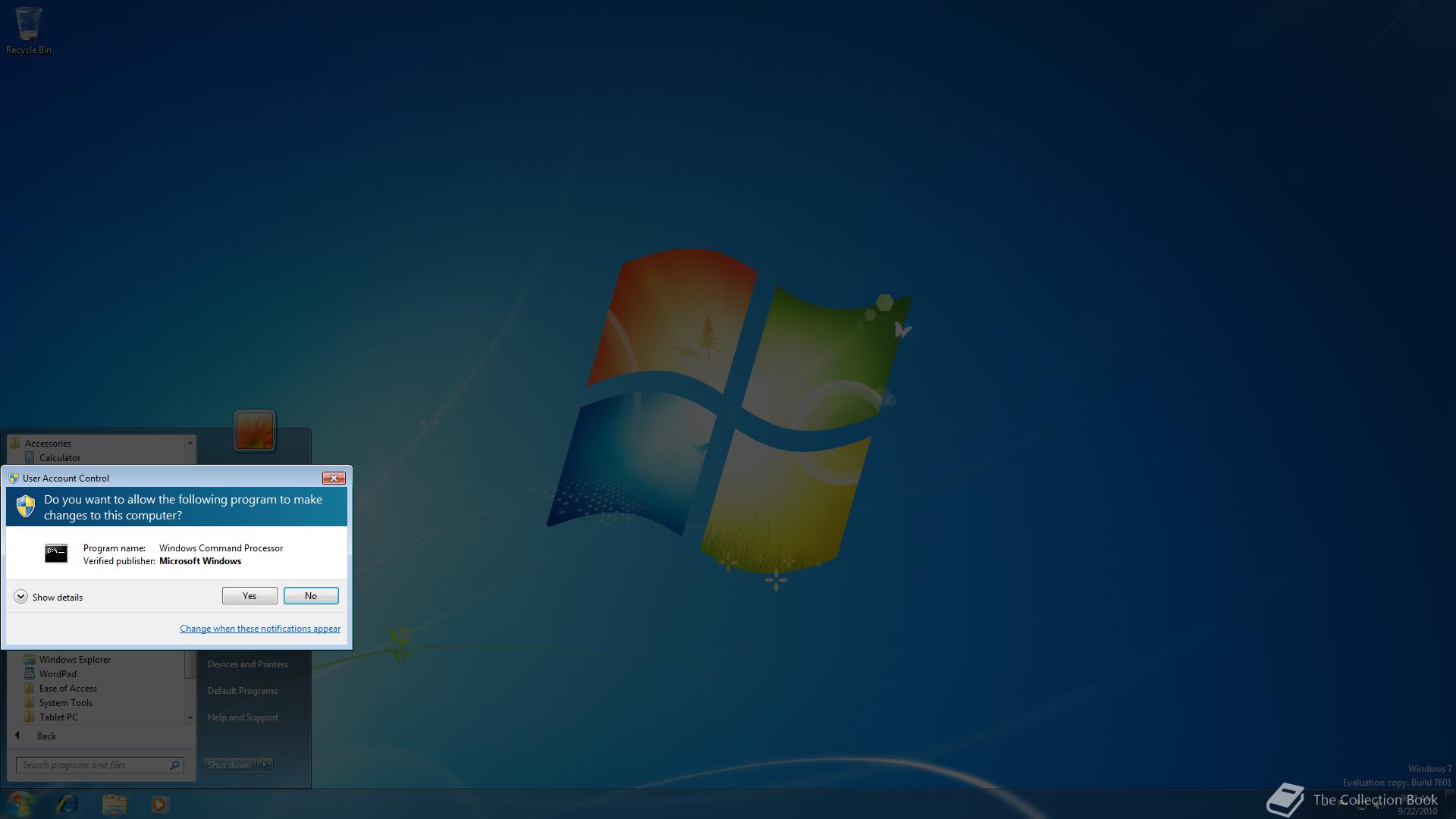Close the User Account Control dialog
1456x819 pixels.
click(334, 478)
